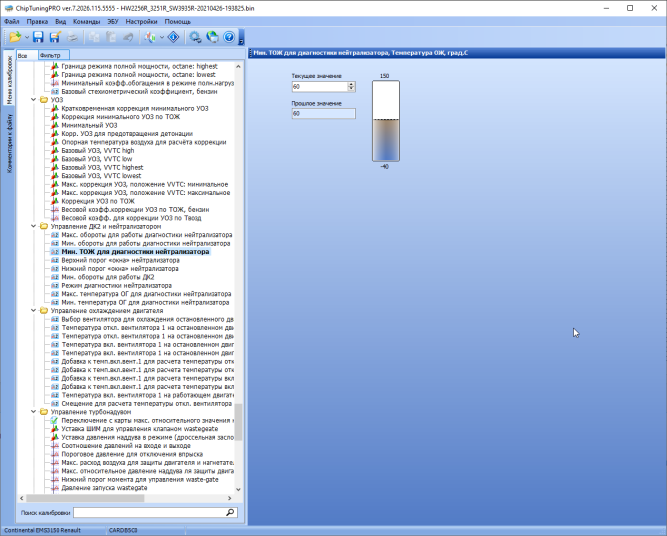The height and width of the screenshot is (536, 667).
Task: Select Соотношение давлений на входе и выходе
Action: point(126,446)
